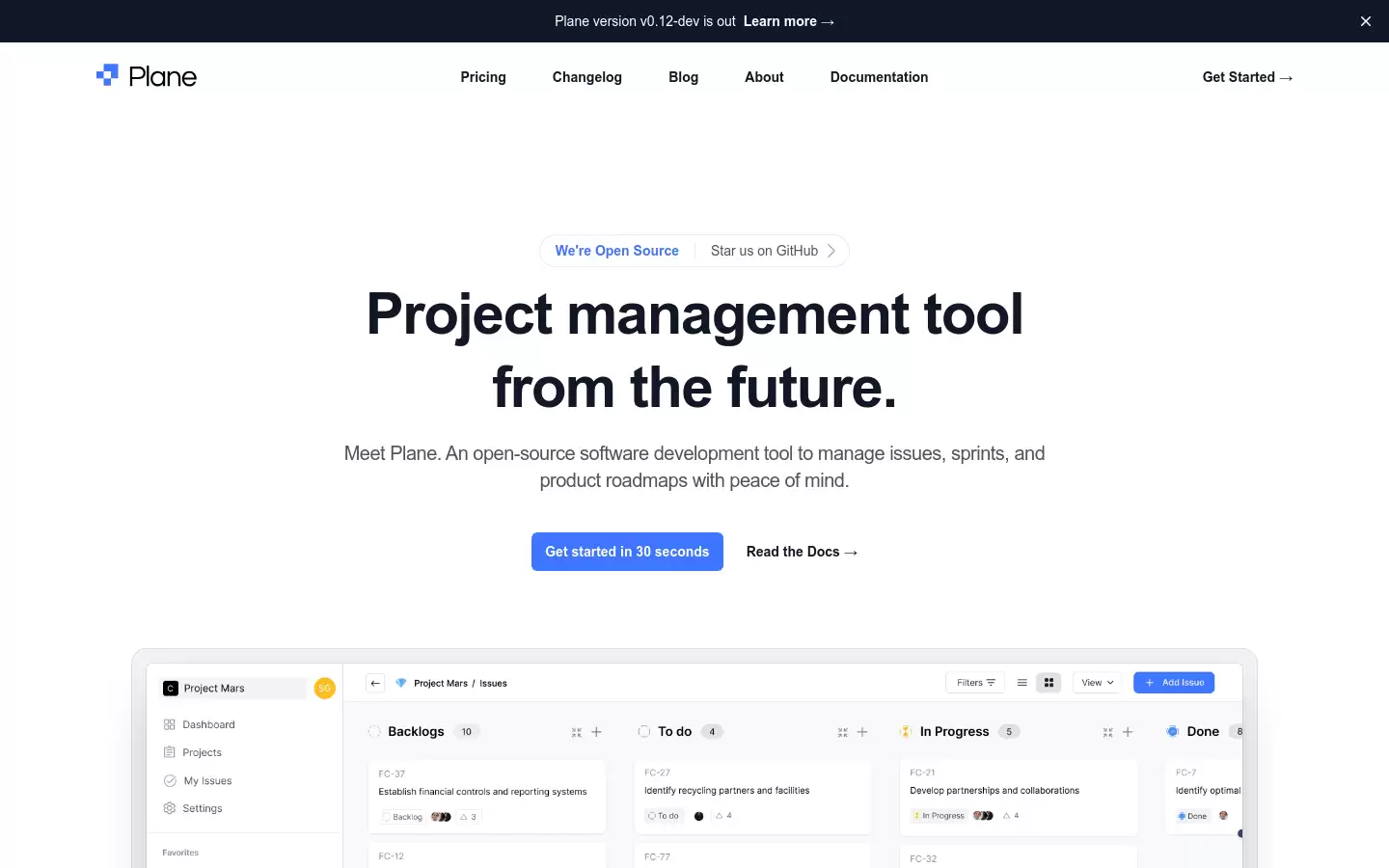Screen dimensions: 1389x868
Task: Go to the Changelog page
Action: [587, 77]
